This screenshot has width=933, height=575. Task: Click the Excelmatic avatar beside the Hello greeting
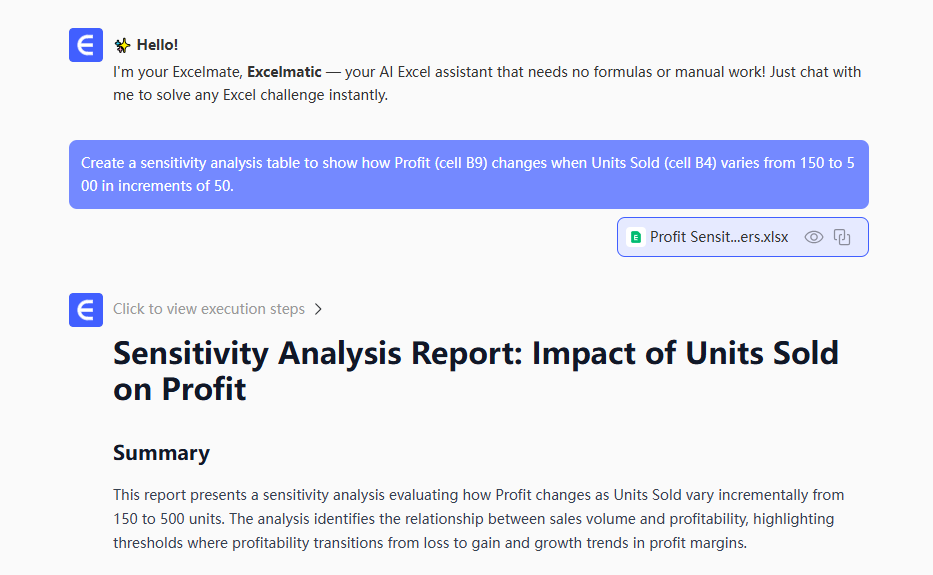[x=86, y=45]
